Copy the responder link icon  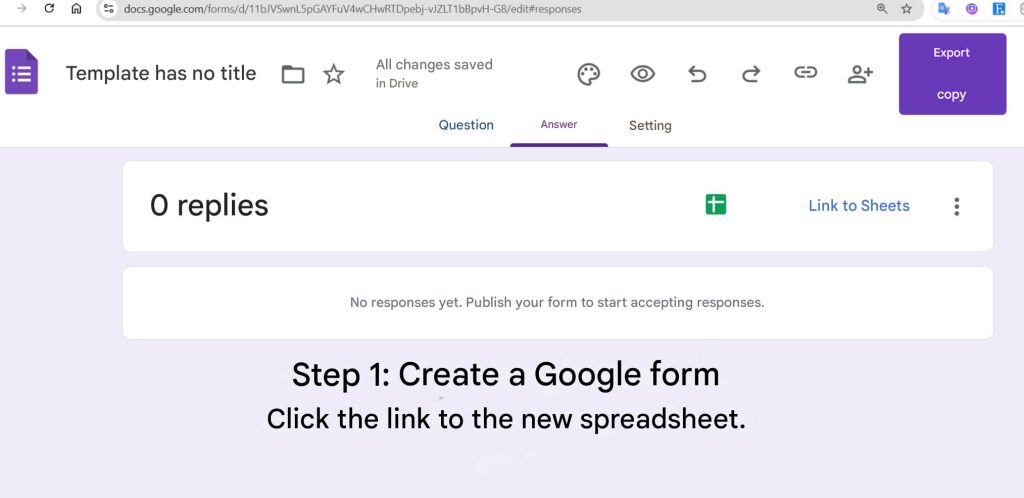coord(805,73)
